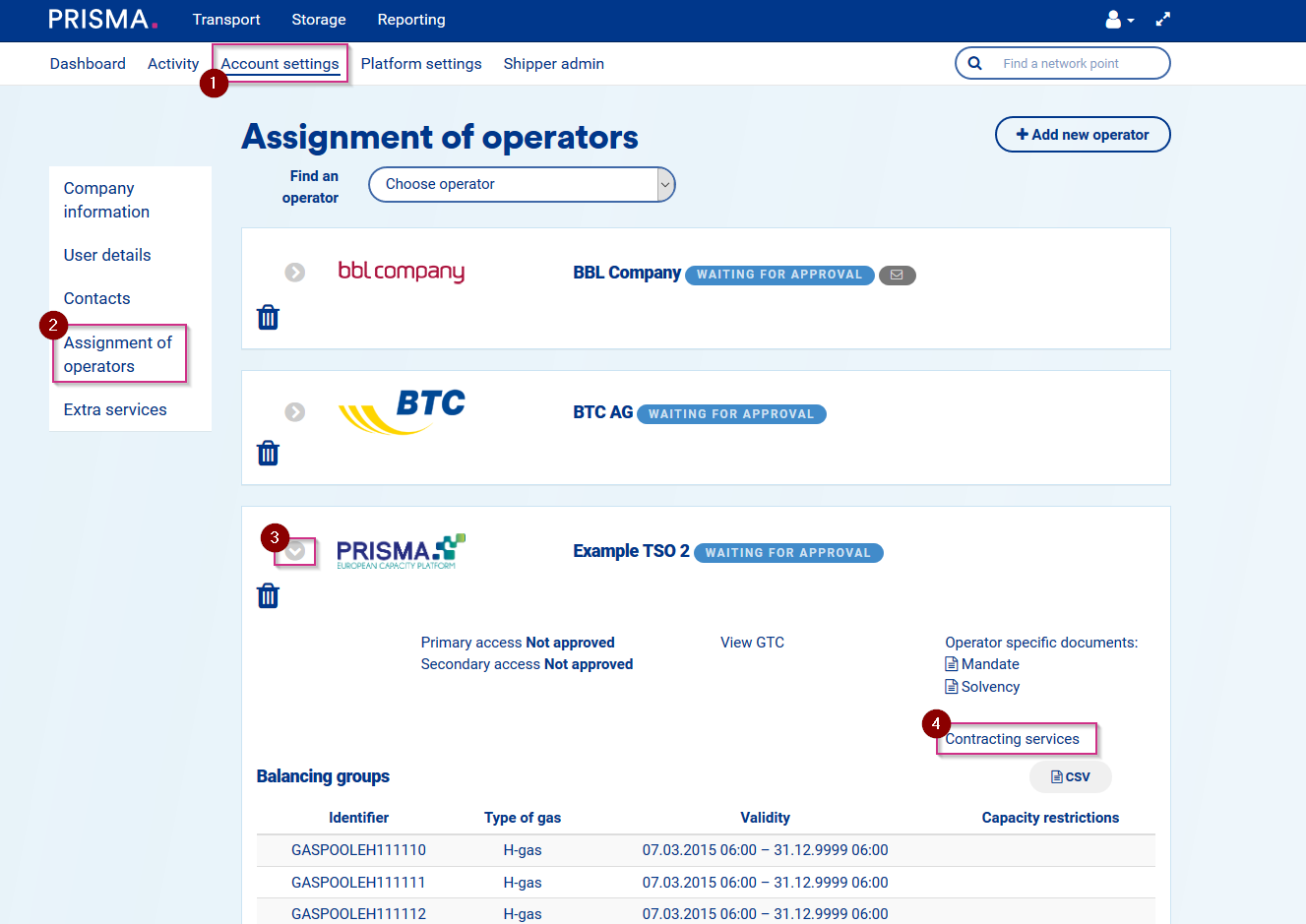Toggle fullscreen with the expand arrows icon
Image resolution: width=1306 pixels, height=924 pixels.
coord(1163,20)
